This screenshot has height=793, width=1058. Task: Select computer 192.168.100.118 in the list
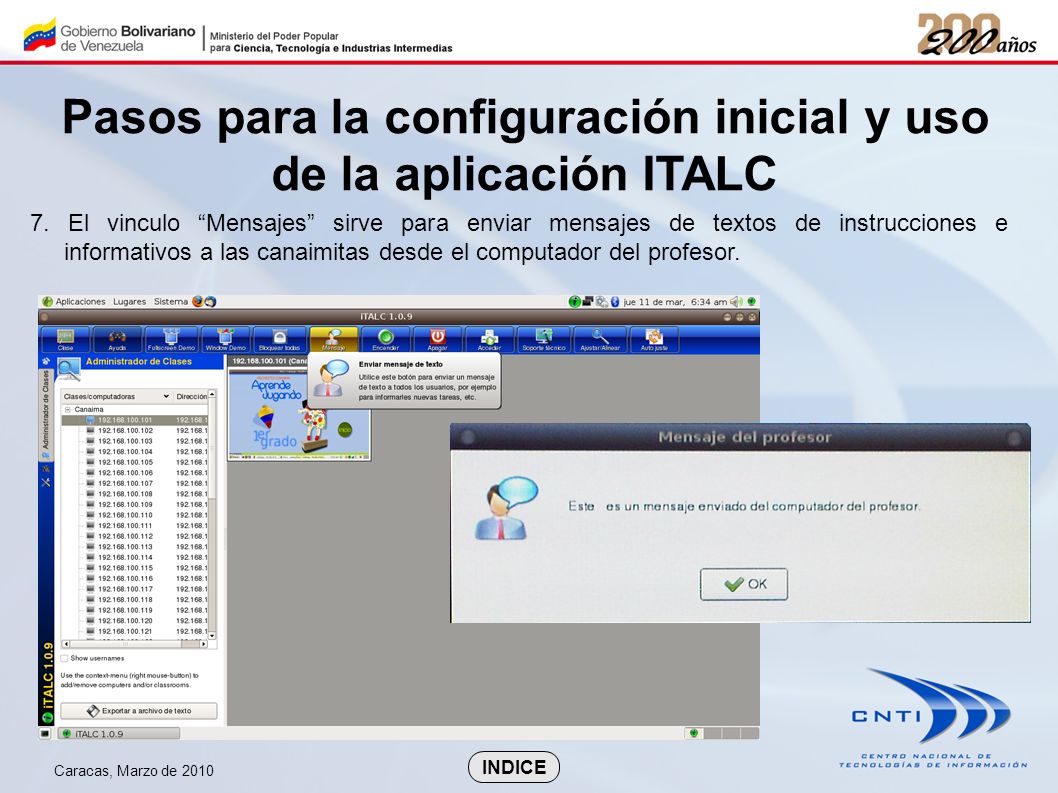[135, 600]
